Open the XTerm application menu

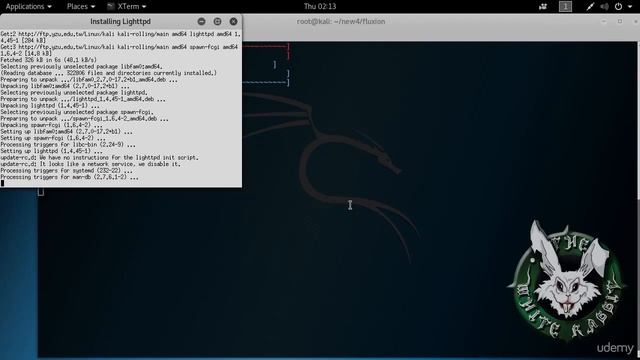point(127,6)
